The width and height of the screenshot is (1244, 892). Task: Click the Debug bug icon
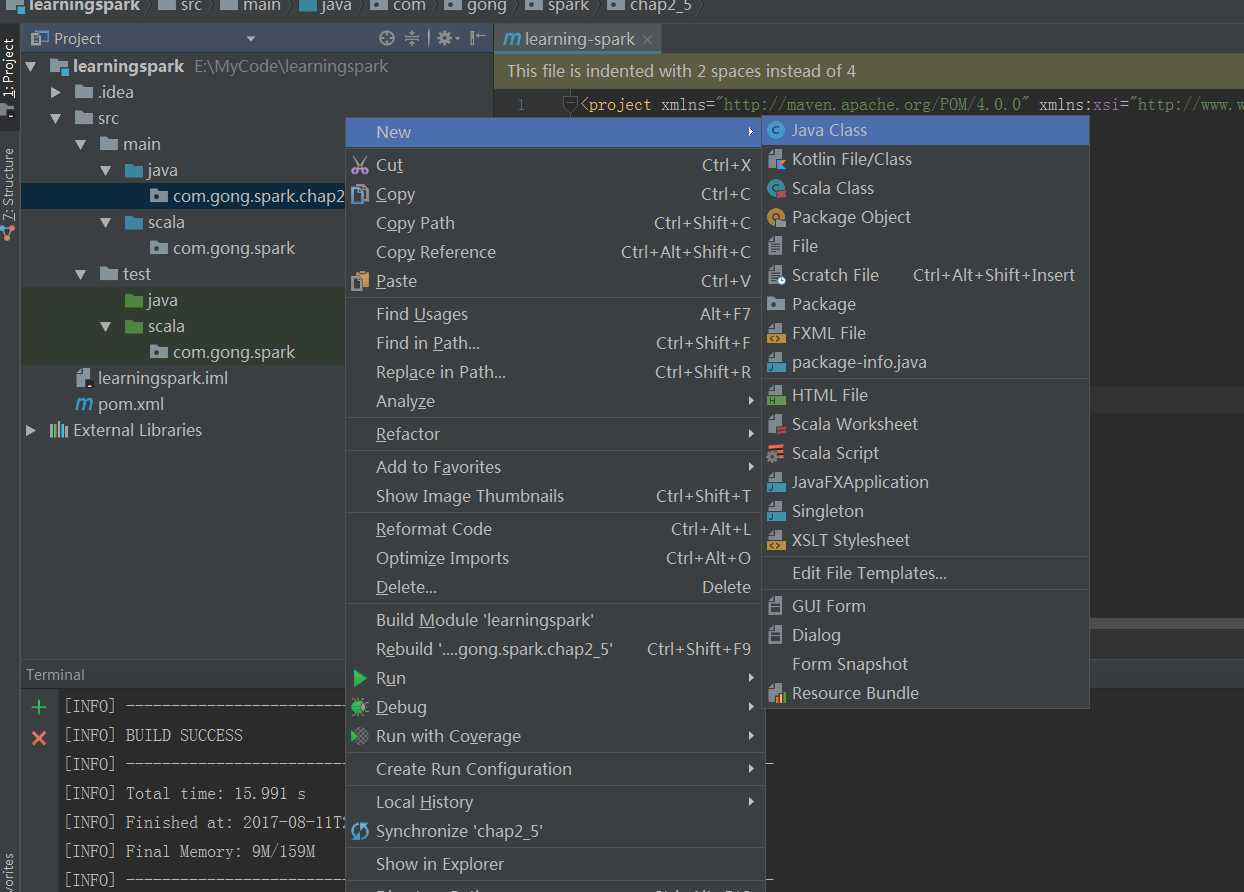360,707
